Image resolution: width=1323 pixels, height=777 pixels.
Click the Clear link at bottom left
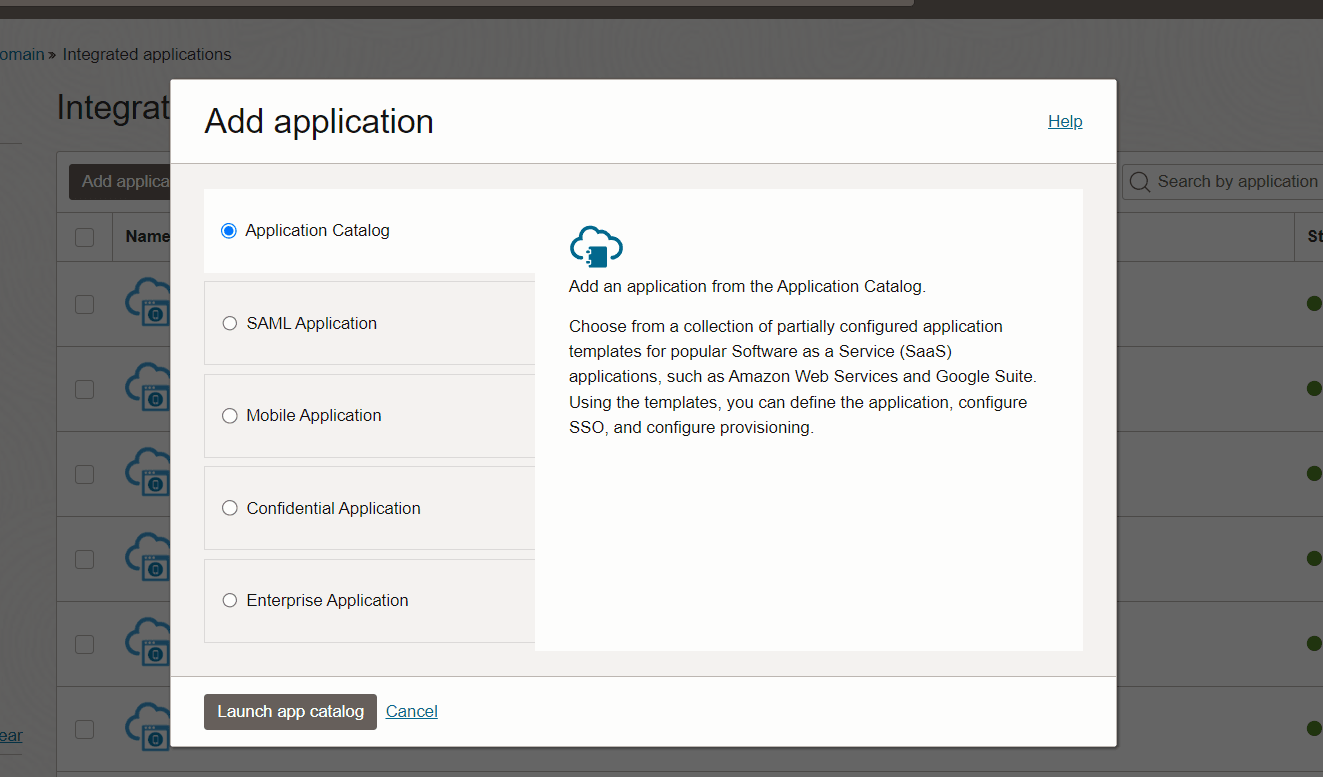coord(8,735)
